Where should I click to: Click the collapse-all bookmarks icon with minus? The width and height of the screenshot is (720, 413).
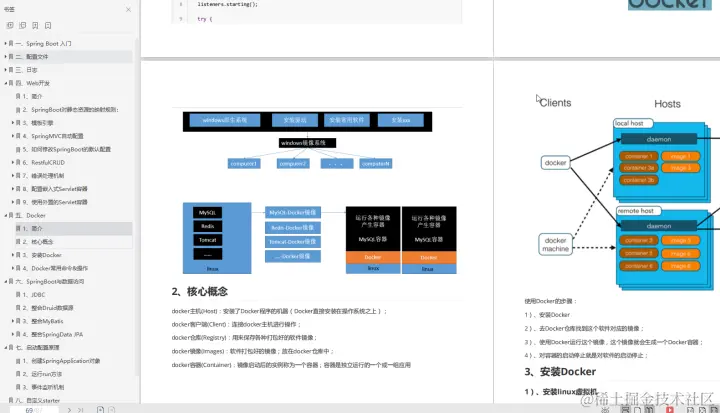[x=22, y=25]
